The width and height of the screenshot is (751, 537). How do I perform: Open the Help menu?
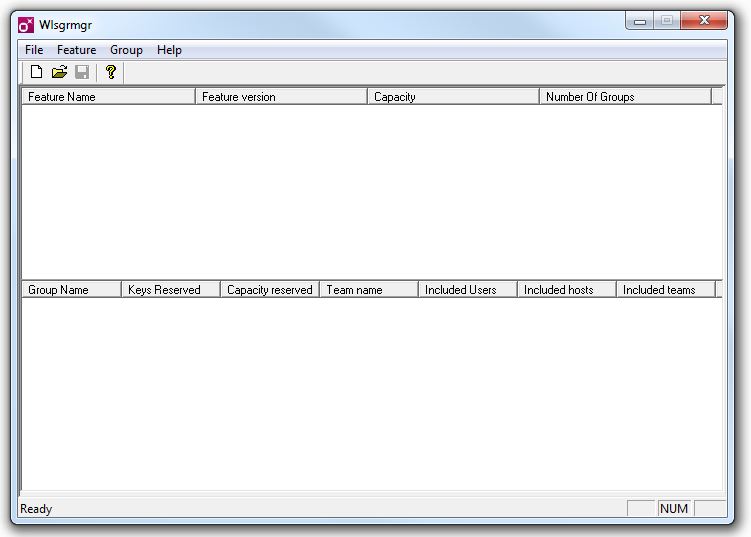[x=169, y=50]
